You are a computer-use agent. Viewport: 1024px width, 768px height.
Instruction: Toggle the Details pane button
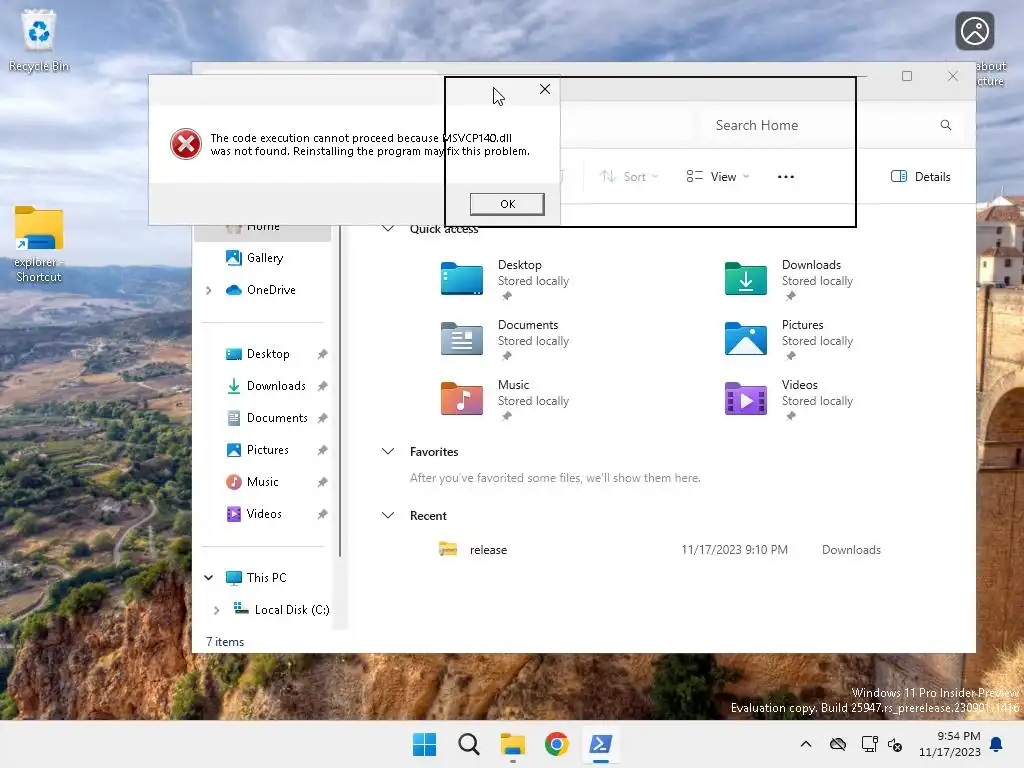(x=920, y=176)
